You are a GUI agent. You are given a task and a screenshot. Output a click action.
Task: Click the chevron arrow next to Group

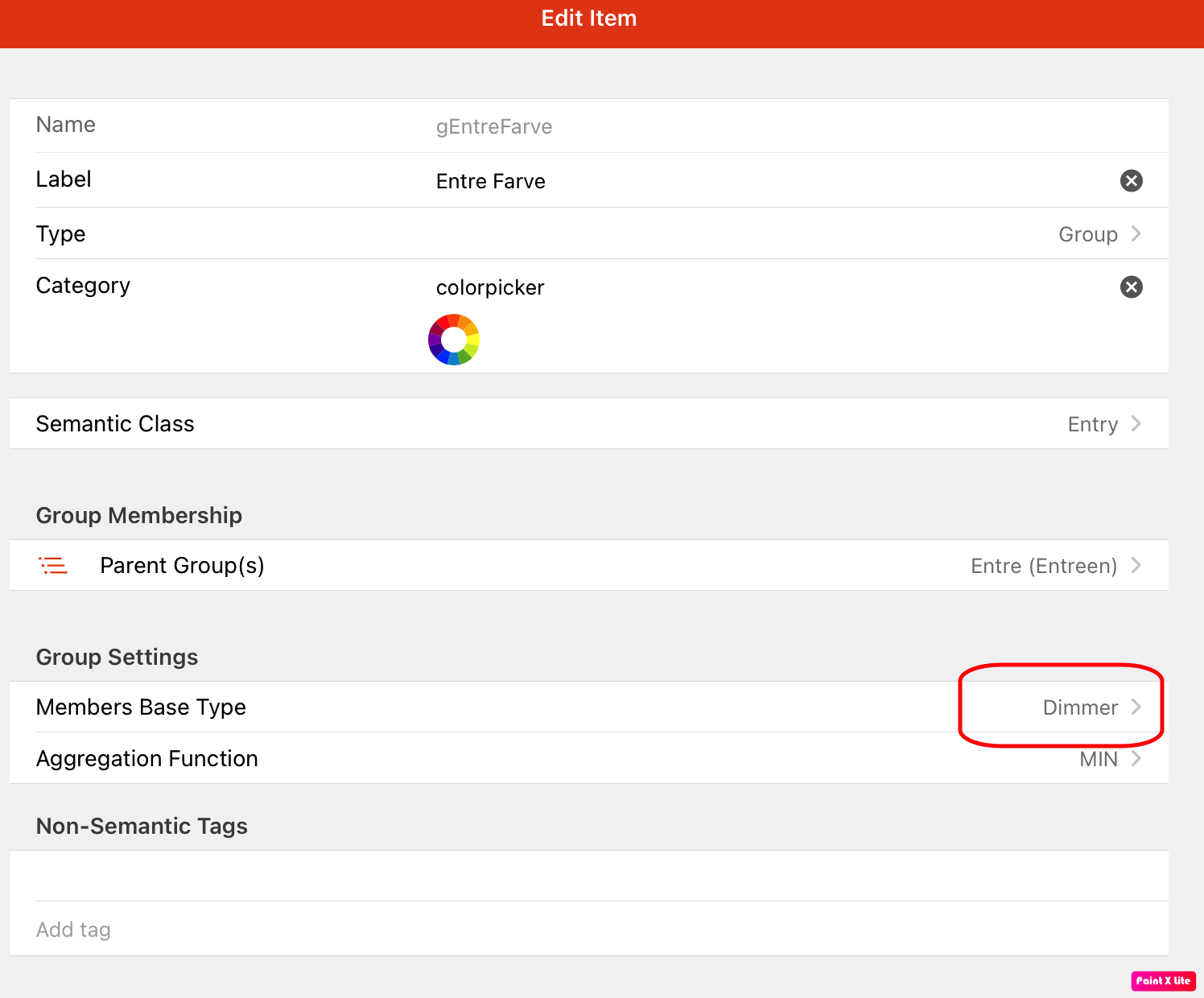pyautogui.click(x=1136, y=233)
